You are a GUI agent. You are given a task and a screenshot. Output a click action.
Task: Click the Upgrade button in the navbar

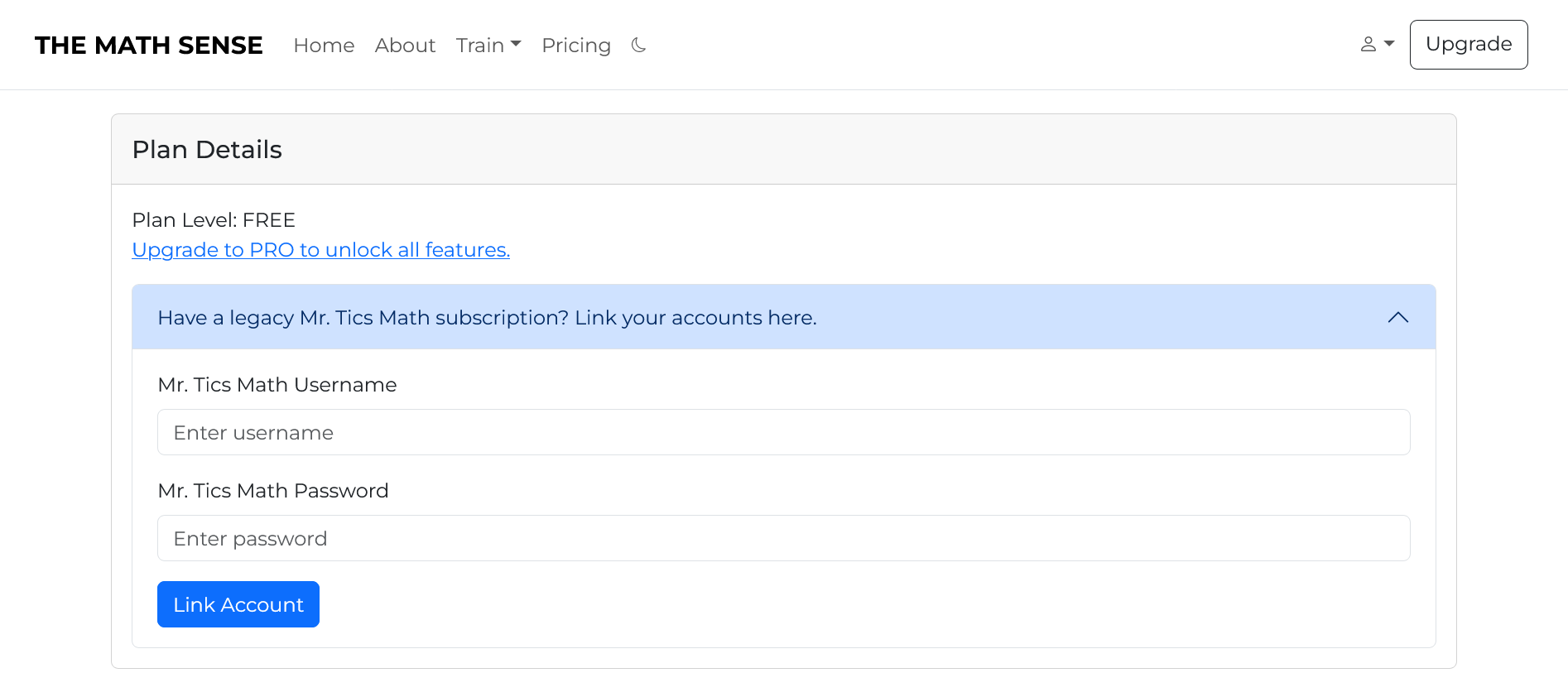click(x=1469, y=45)
